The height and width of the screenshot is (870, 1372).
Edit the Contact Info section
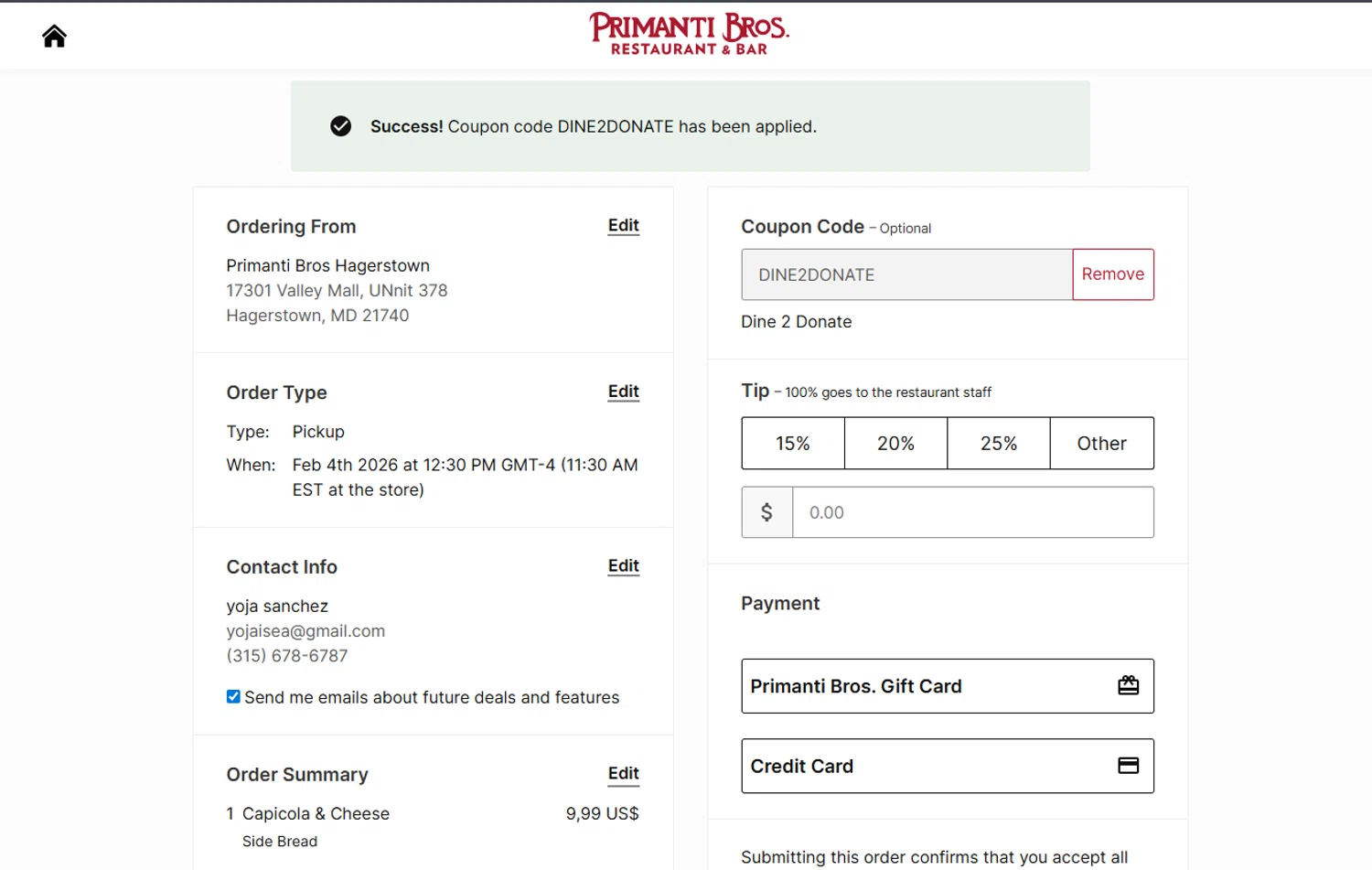pyautogui.click(x=623, y=566)
